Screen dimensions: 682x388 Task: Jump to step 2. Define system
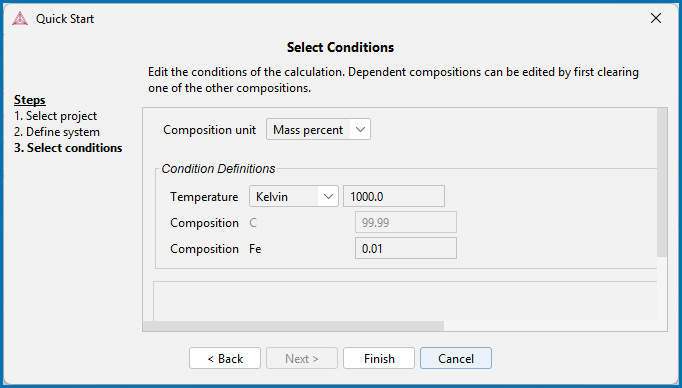pos(57,132)
